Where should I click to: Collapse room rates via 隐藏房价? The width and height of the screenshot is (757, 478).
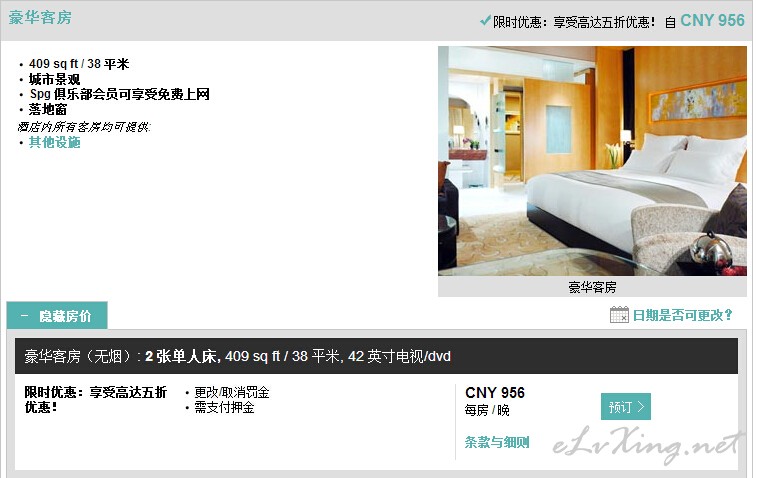pyautogui.click(x=57, y=316)
